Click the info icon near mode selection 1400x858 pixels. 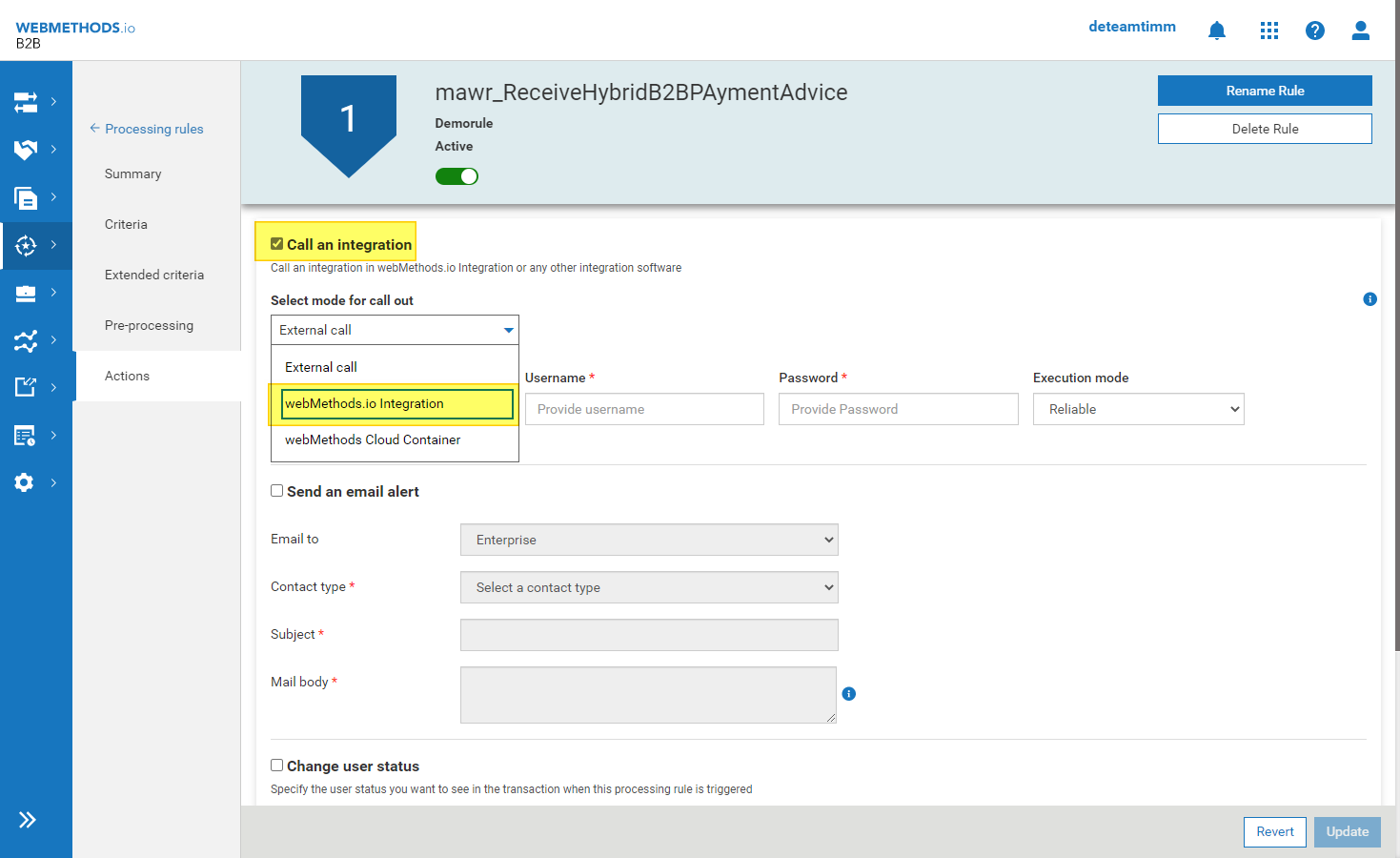pyautogui.click(x=1370, y=298)
